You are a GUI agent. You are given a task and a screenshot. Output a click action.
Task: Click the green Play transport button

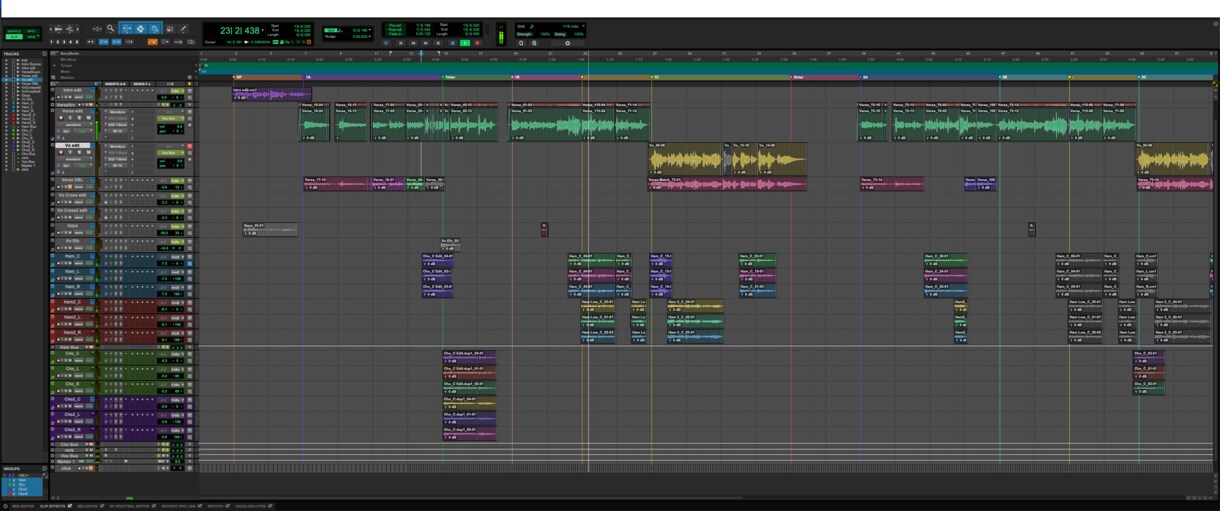point(465,43)
